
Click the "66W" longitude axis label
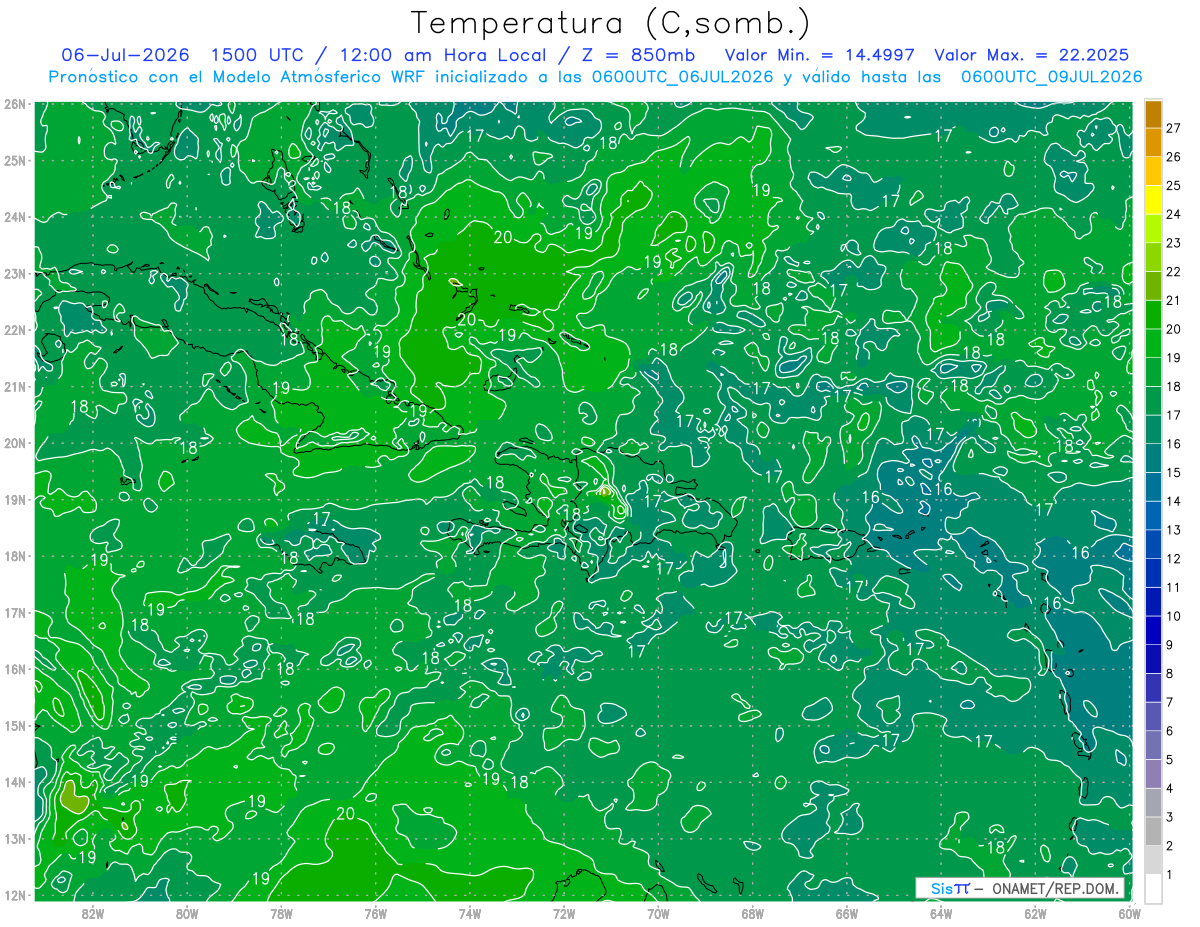coord(847,913)
